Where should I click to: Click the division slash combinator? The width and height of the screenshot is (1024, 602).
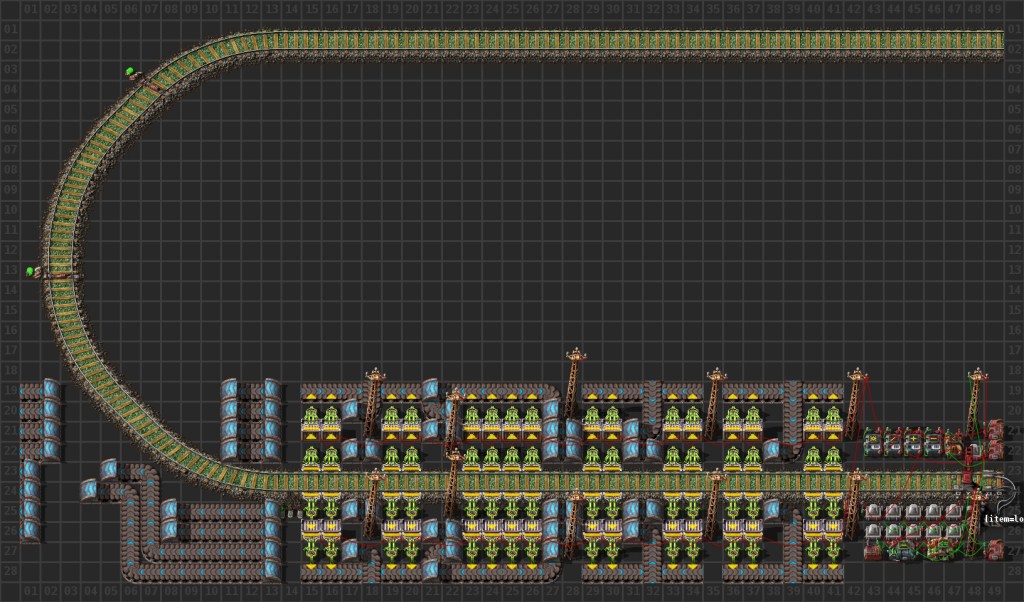pos(893,438)
